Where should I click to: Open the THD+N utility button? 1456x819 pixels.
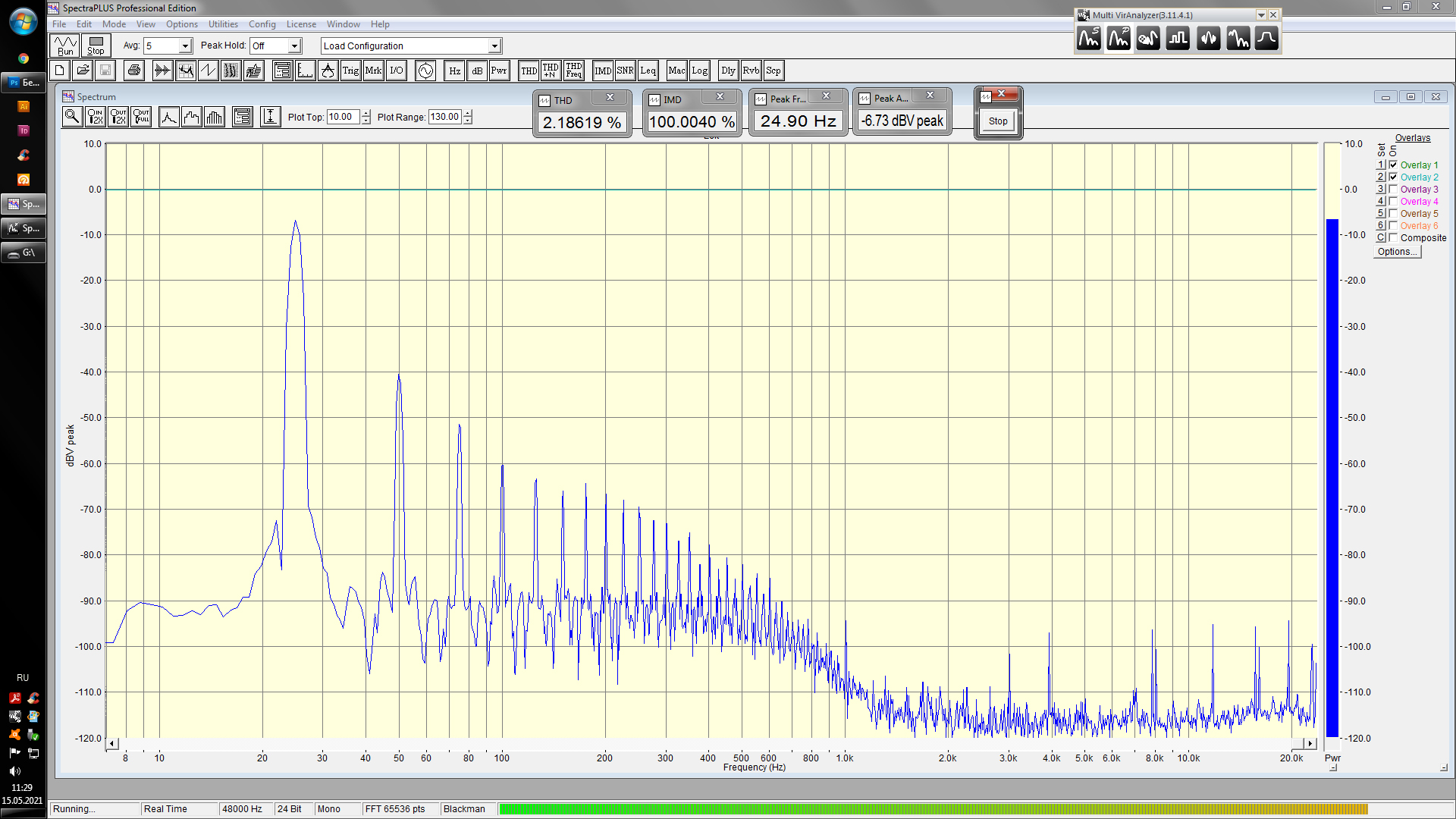551,71
